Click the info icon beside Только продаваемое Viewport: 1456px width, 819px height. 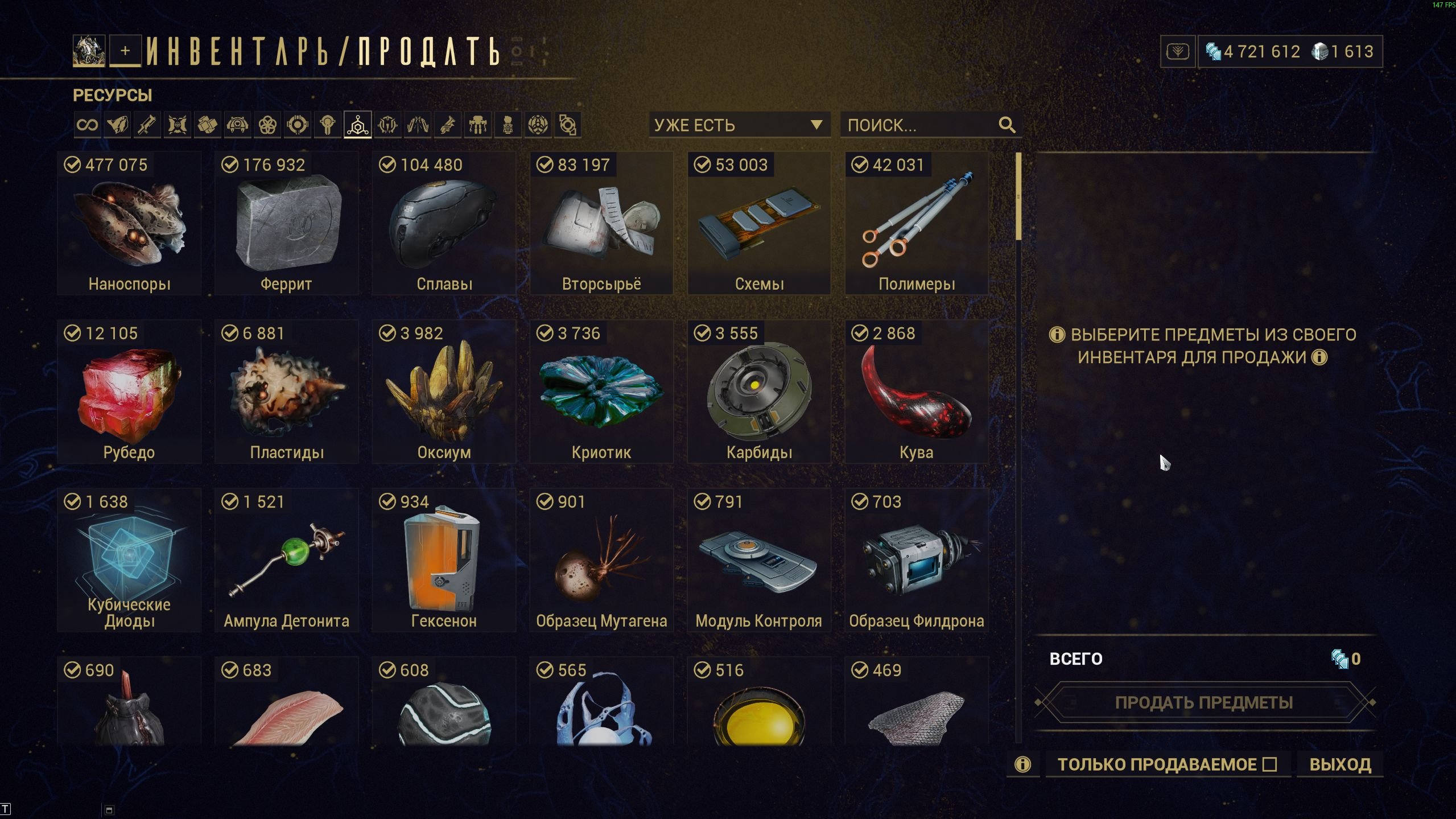pyautogui.click(x=1022, y=764)
